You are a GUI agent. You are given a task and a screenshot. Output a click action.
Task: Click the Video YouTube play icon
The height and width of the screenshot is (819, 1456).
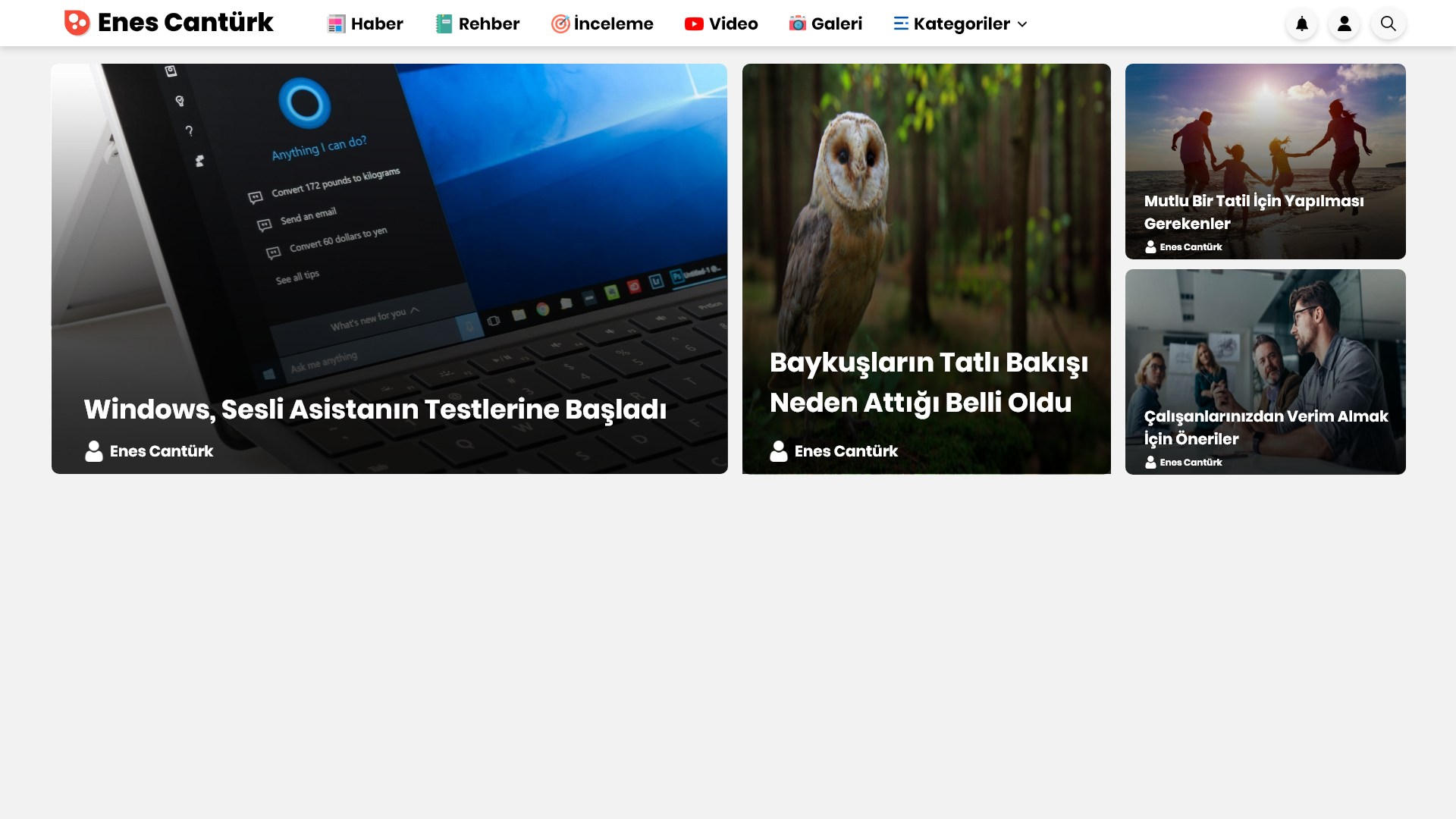point(694,24)
